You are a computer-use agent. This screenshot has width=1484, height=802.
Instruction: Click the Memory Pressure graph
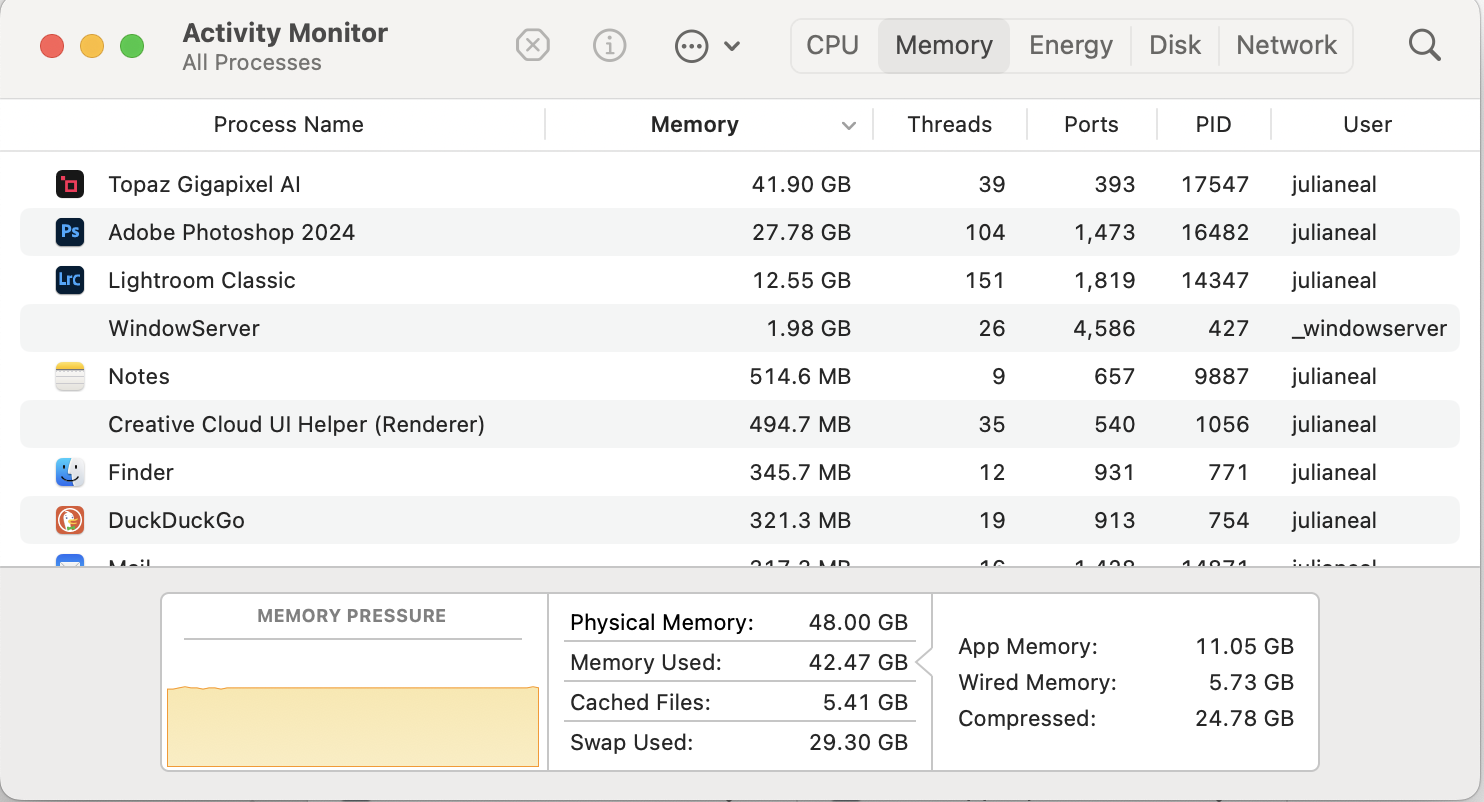click(x=353, y=725)
